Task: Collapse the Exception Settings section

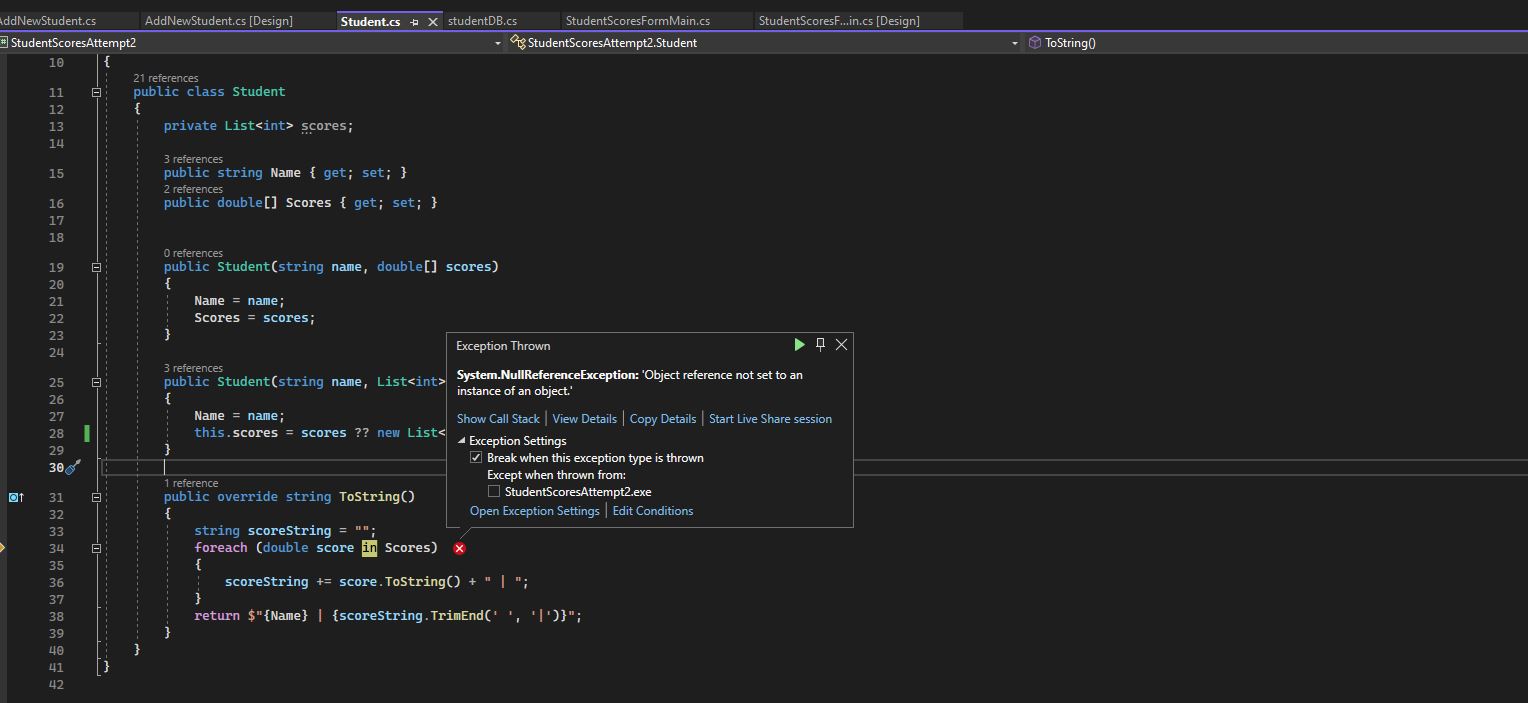Action: click(x=462, y=441)
